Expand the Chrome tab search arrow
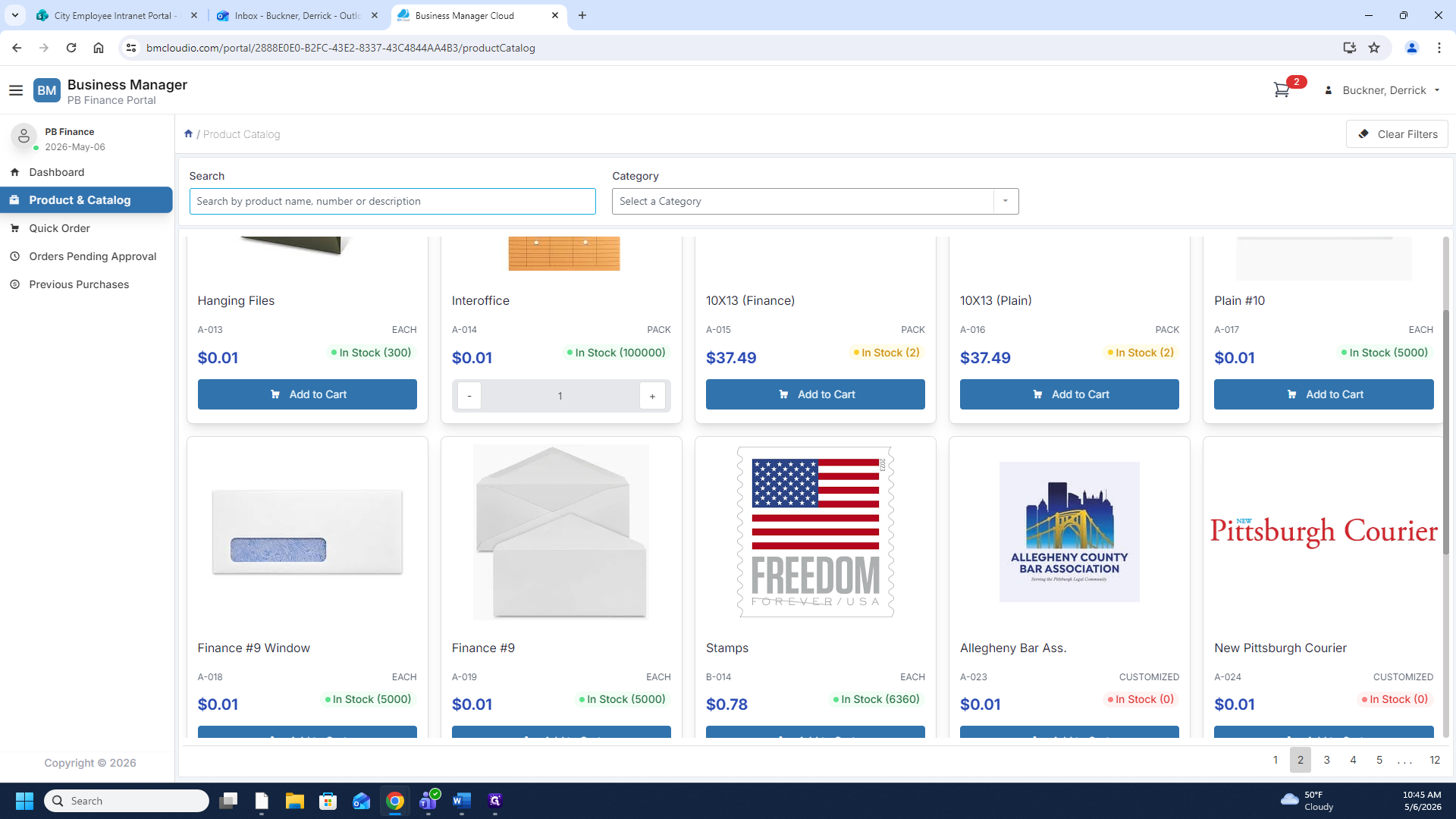 (x=15, y=15)
